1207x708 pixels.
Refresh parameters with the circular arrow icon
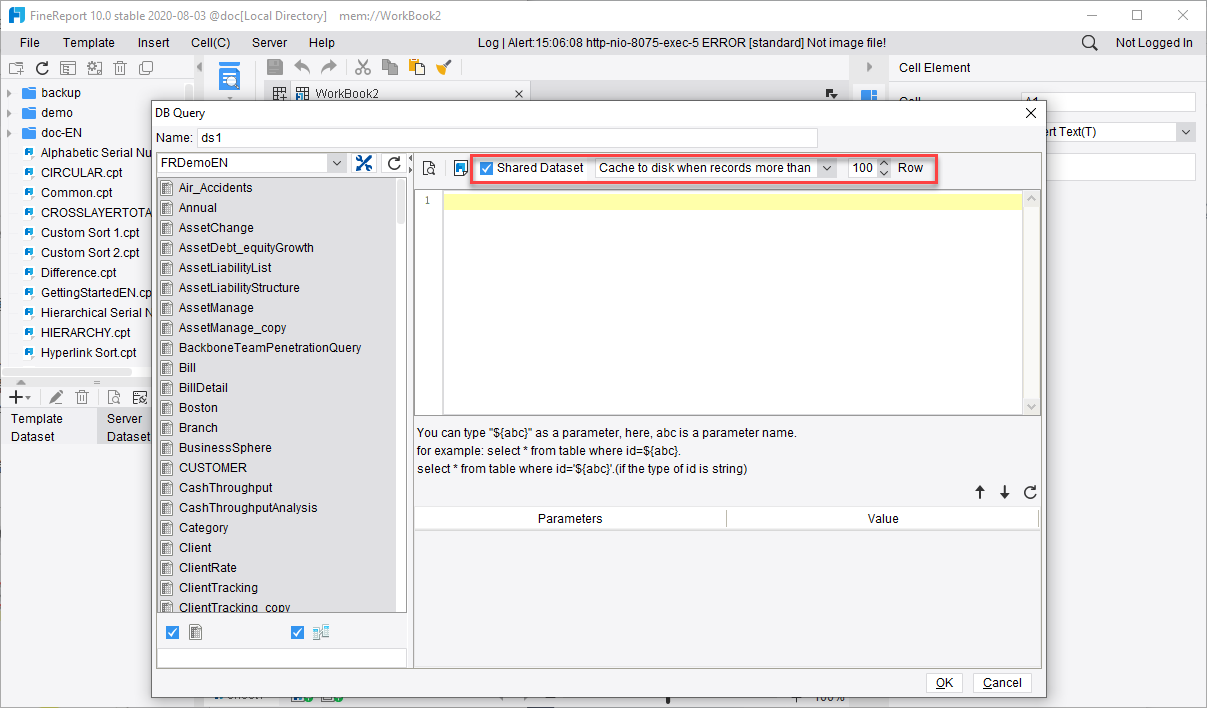click(1031, 492)
